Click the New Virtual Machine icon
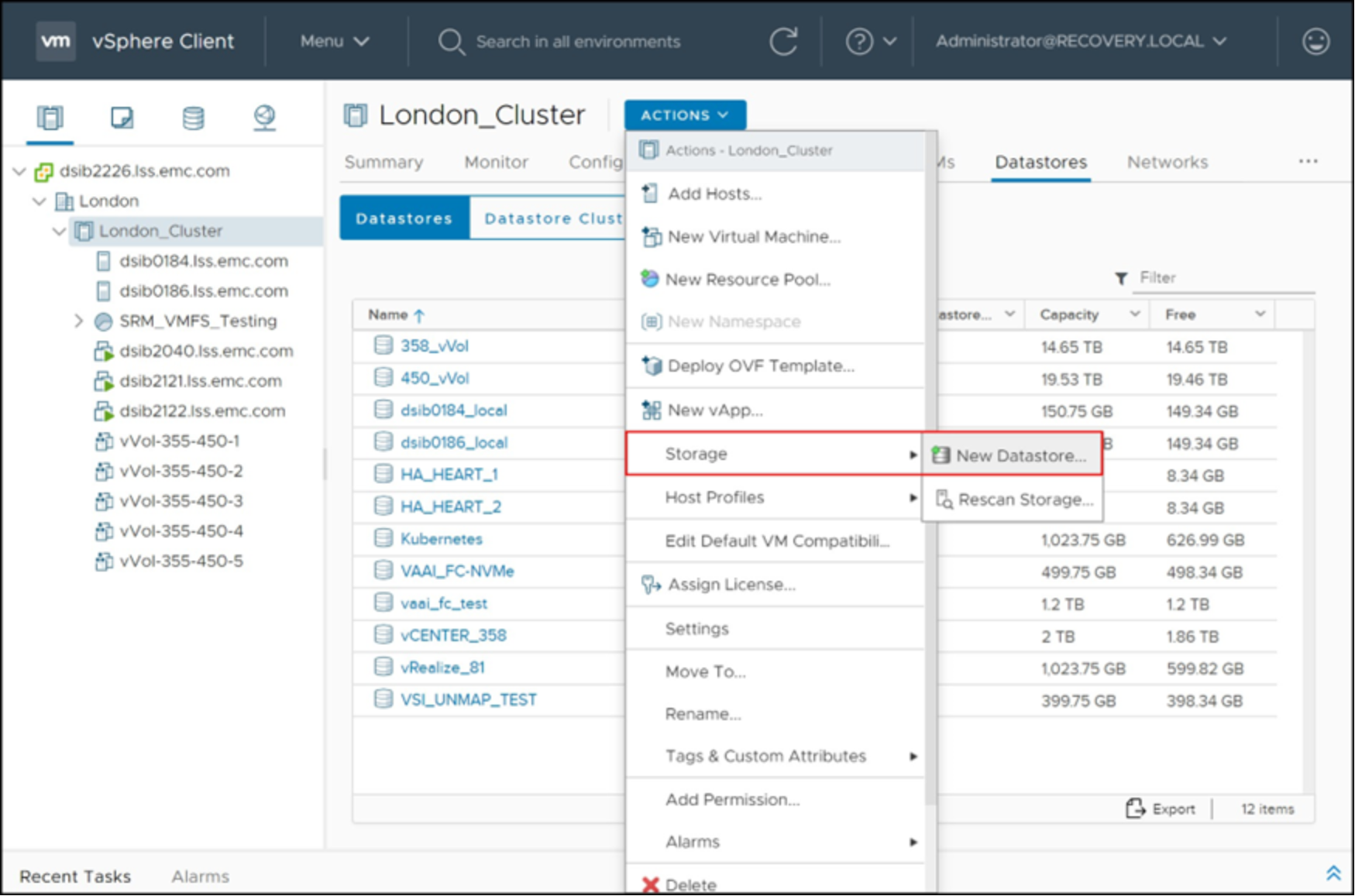 click(x=651, y=237)
